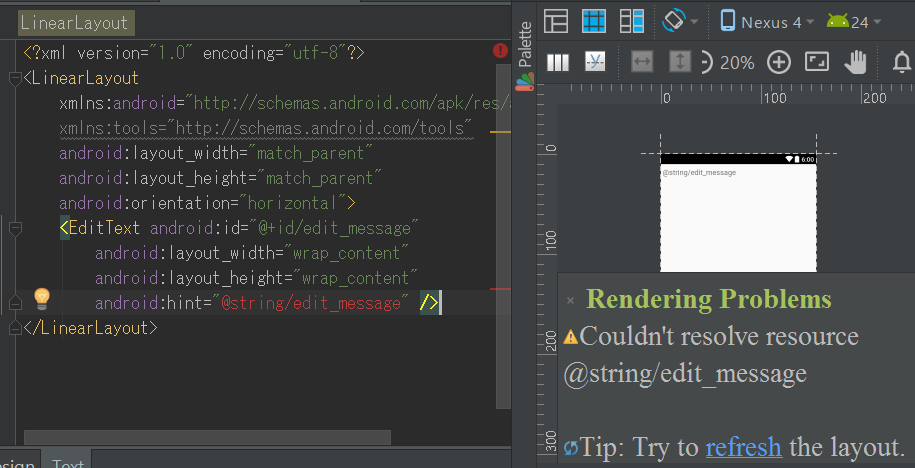Viewport: 915px width, 468px height.
Task: Click the xmlns:tools attribute line
Action: pyautogui.click(x=266, y=128)
